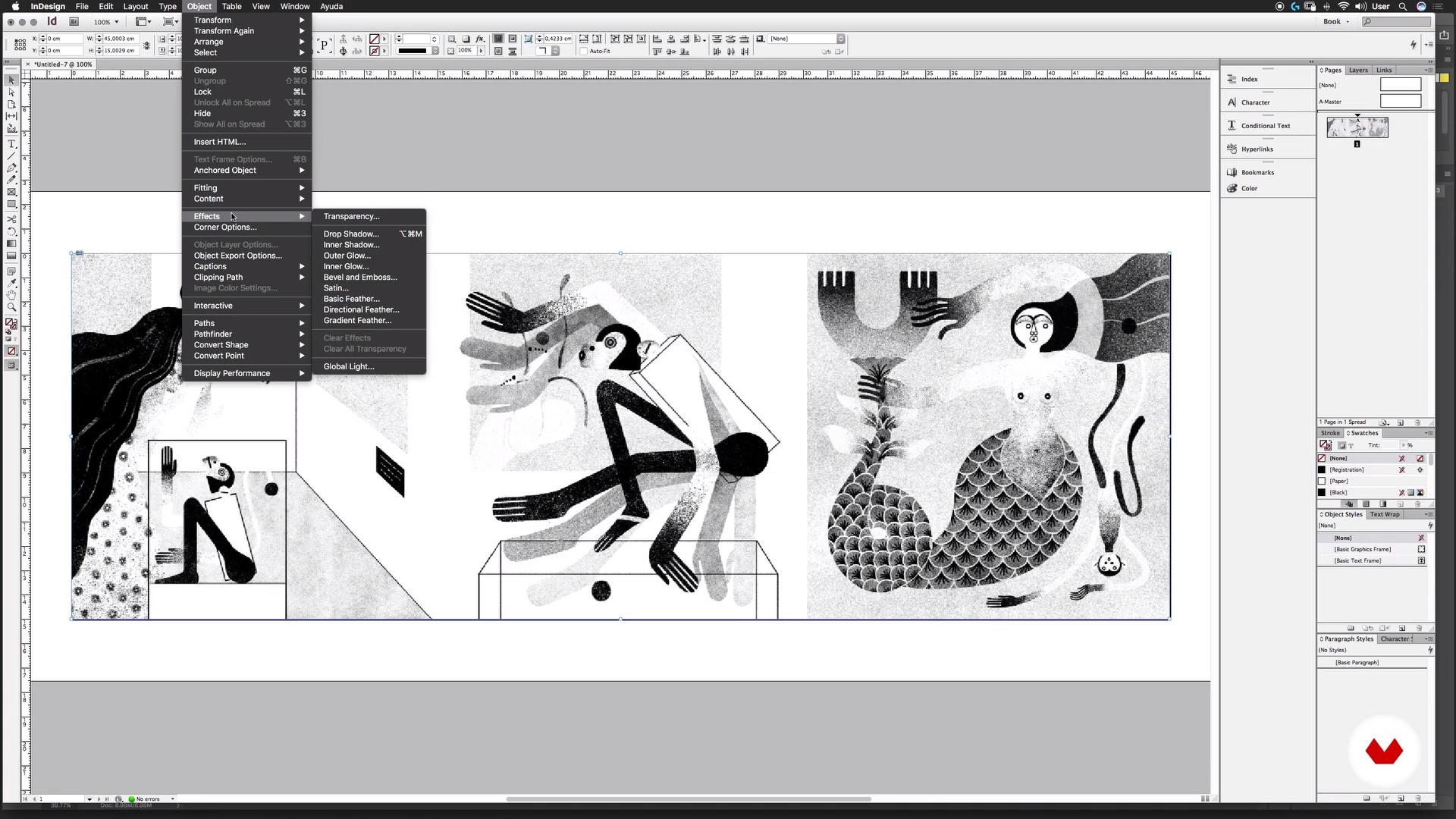This screenshot has height=819, width=1456.
Task: Open the Layout menu in menu bar
Action: (x=136, y=6)
